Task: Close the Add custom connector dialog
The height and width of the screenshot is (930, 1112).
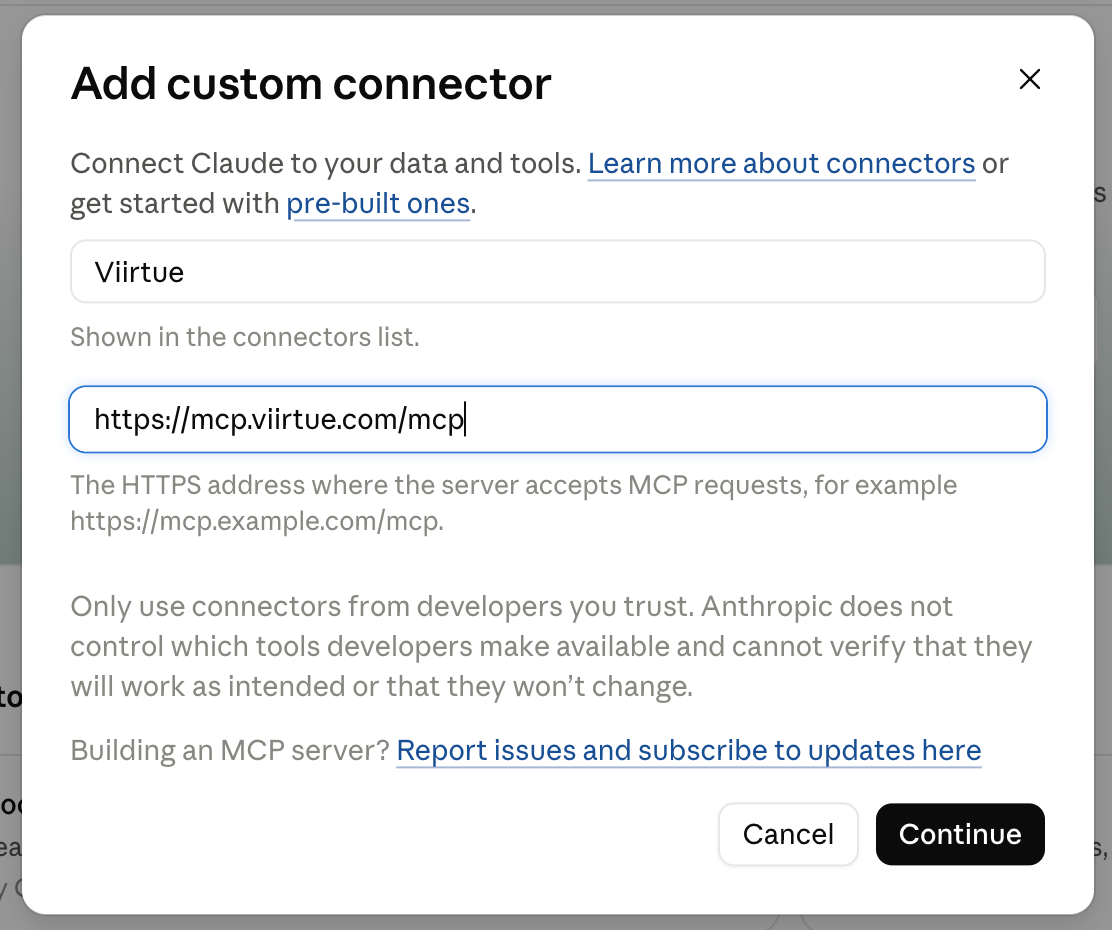Action: click(x=1029, y=79)
